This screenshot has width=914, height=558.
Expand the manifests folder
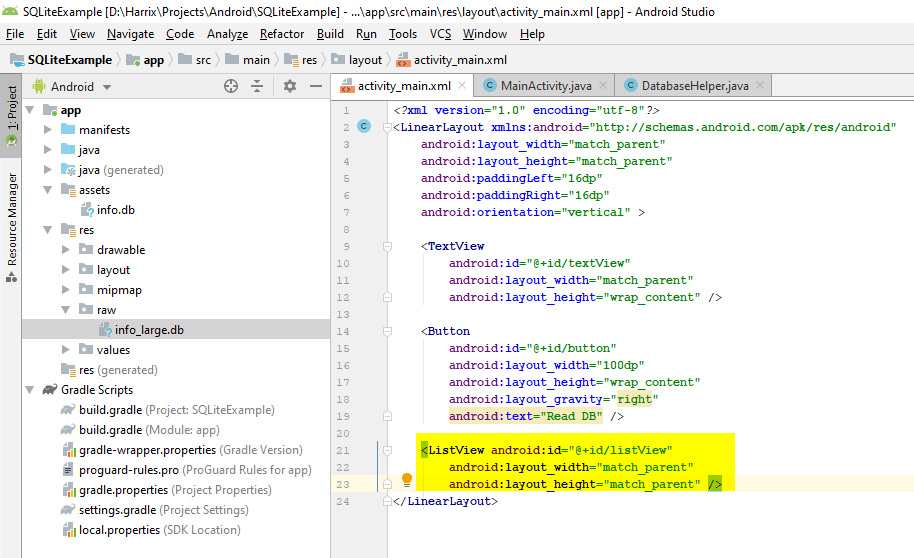click(x=47, y=130)
